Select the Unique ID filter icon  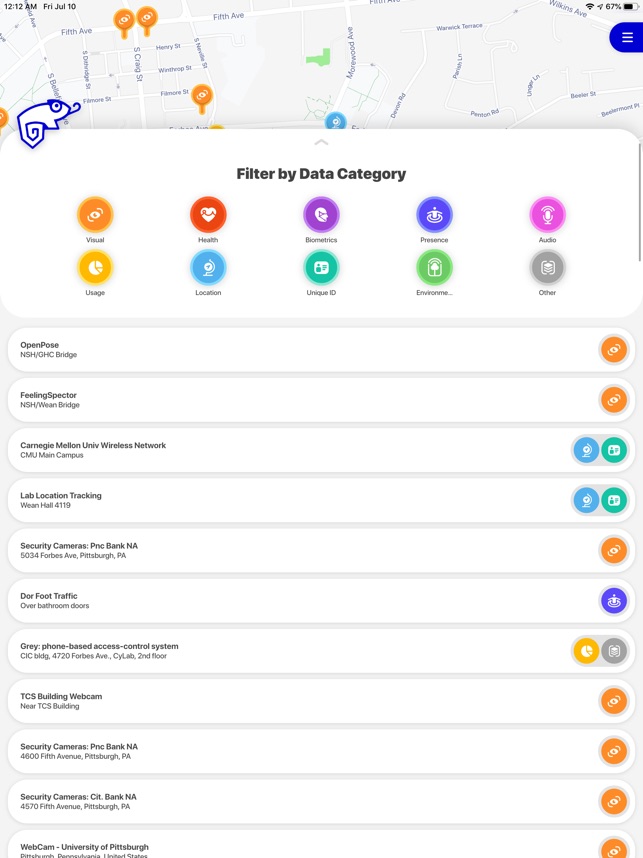[x=321, y=267]
